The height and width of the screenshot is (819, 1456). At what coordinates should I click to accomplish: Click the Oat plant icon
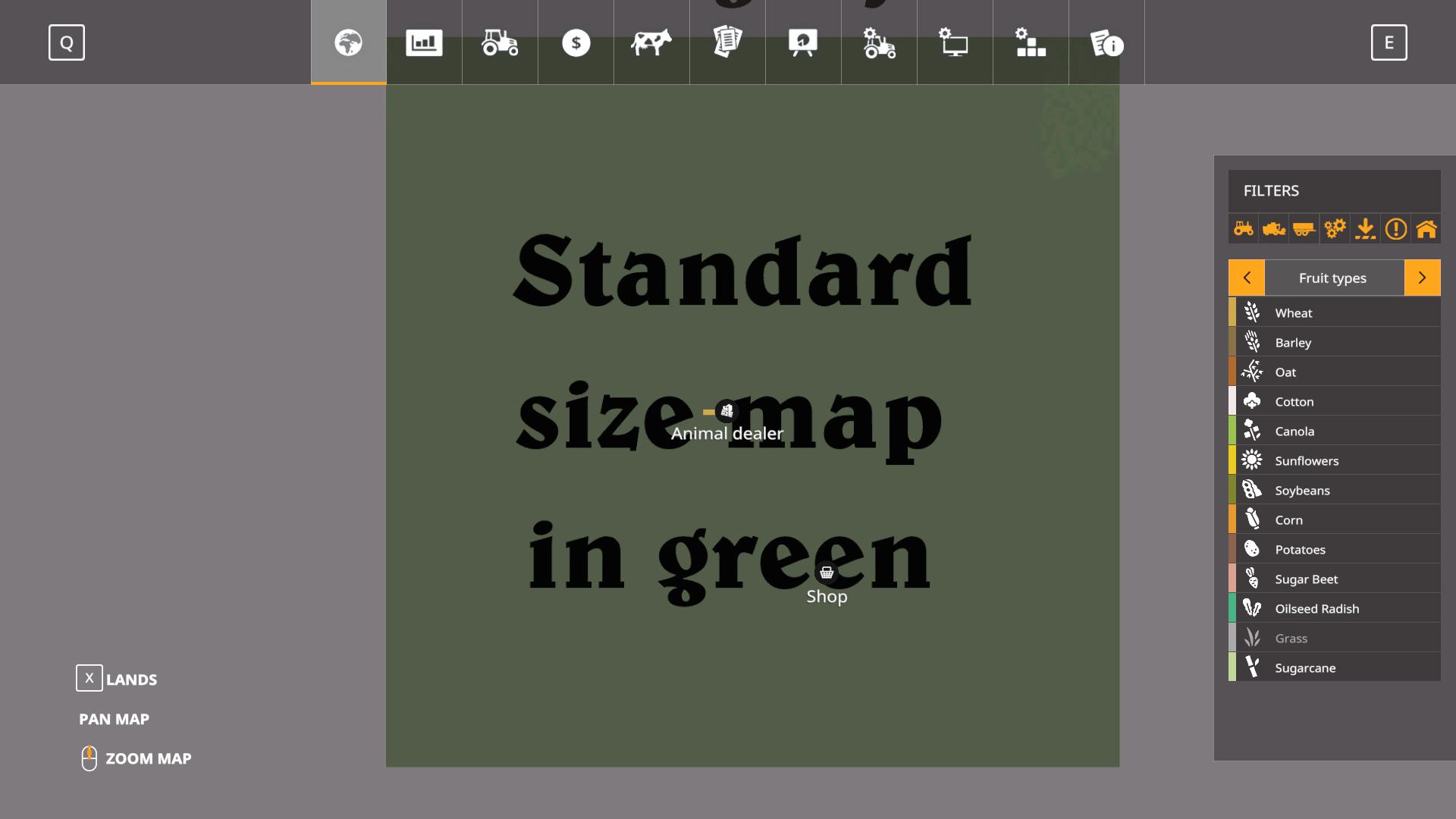1252,372
